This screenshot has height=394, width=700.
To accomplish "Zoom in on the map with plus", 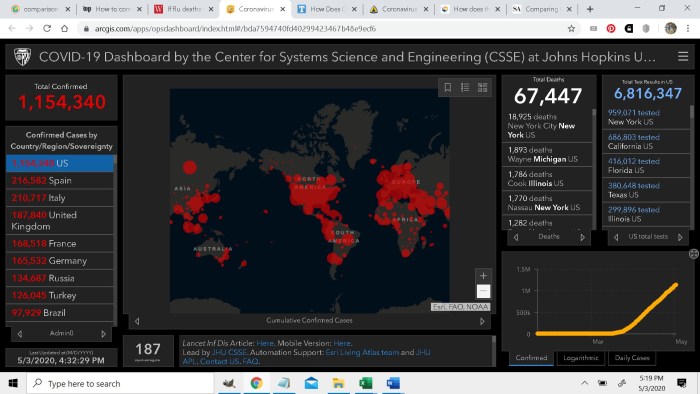I will 483,276.
